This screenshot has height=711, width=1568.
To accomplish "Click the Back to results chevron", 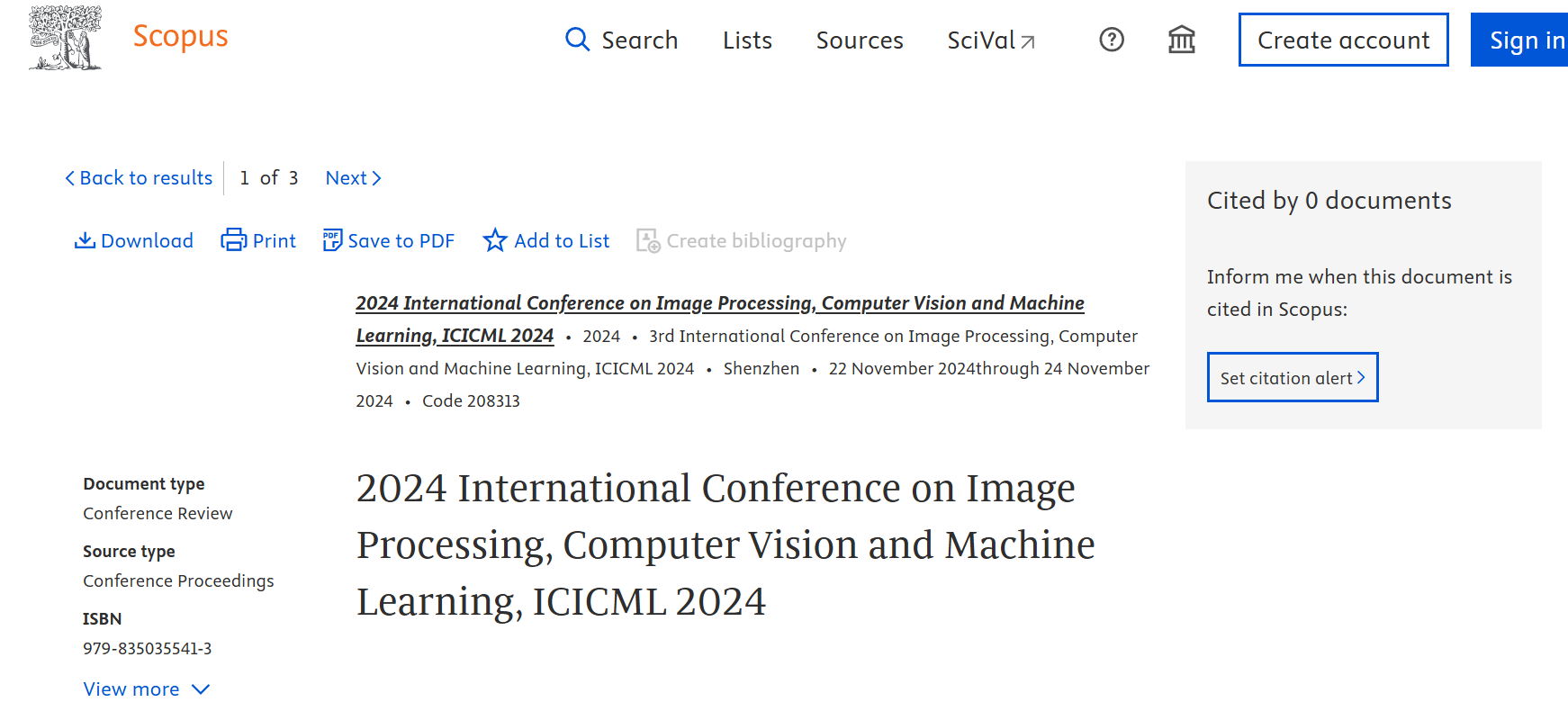I will point(69,178).
